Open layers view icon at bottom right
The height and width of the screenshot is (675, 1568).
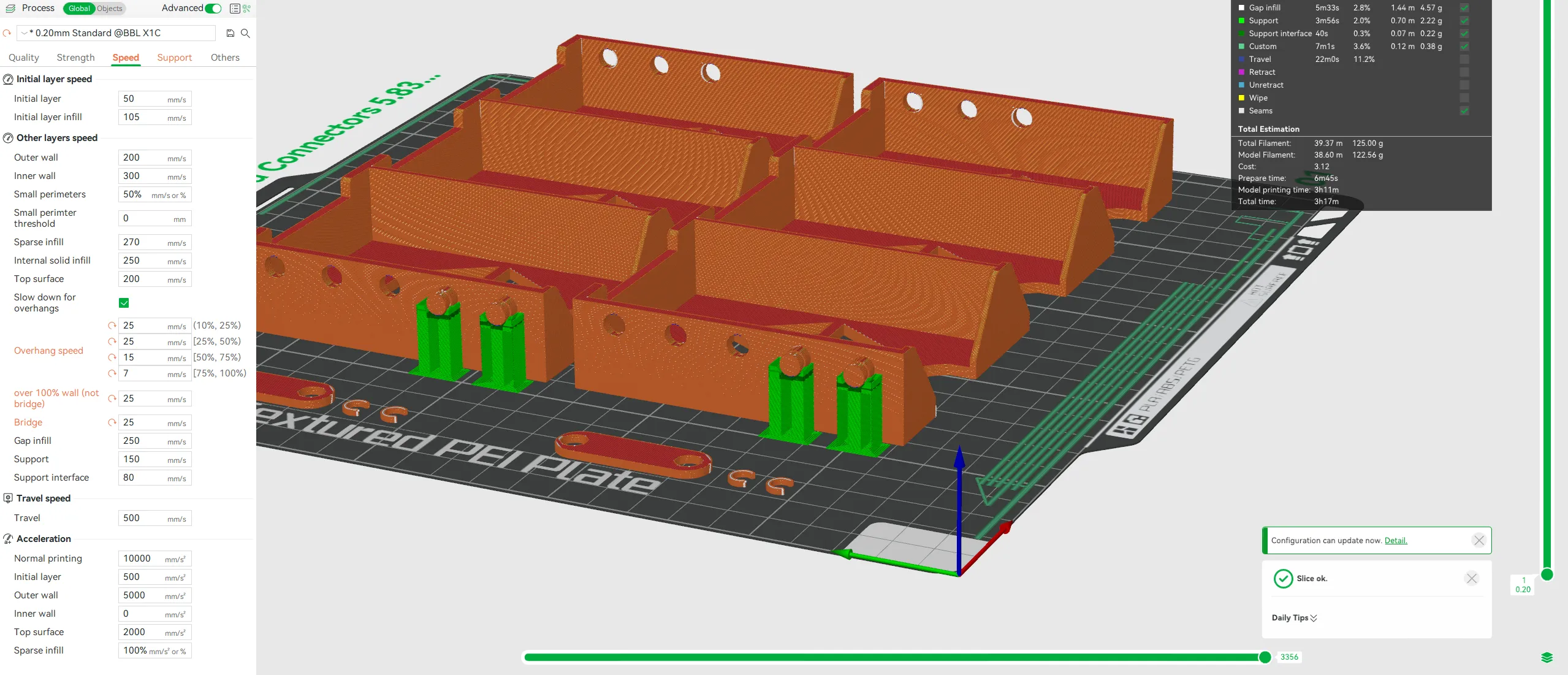(1547, 658)
